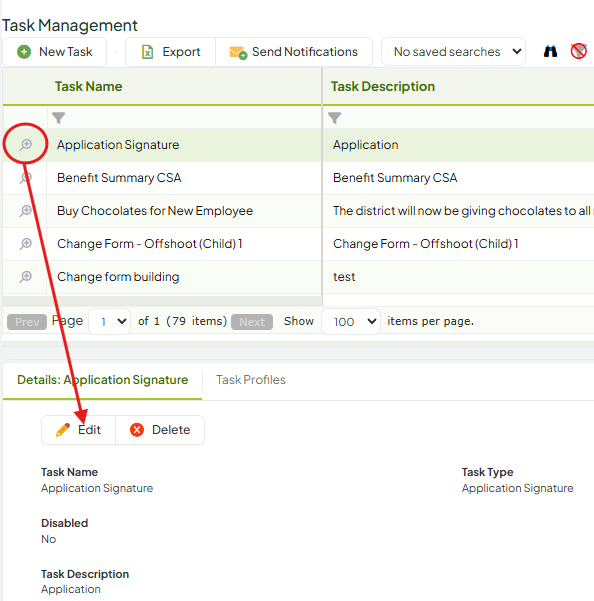Click the Excel sheet icon on Export

(148, 52)
